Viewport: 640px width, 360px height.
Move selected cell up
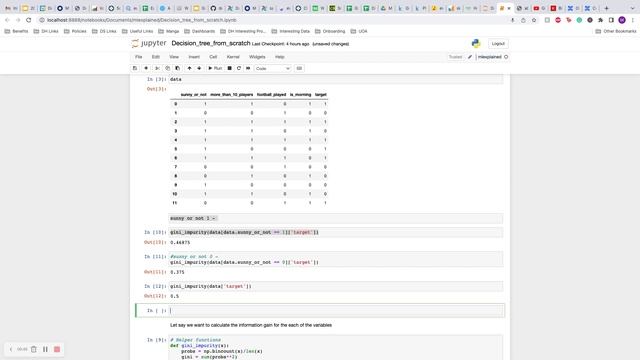(189, 68)
